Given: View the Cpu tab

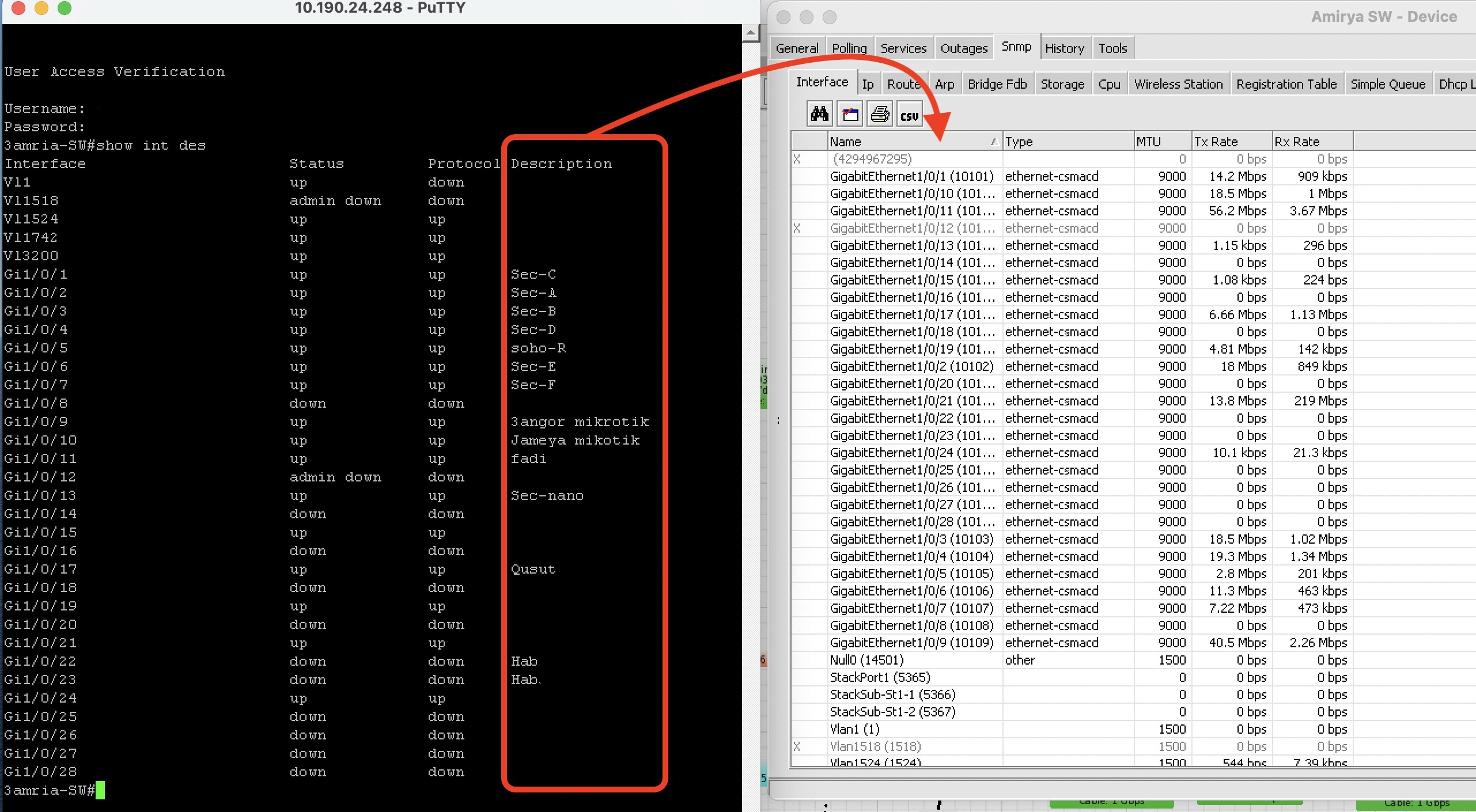Looking at the screenshot, I should click(x=1108, y=84).
